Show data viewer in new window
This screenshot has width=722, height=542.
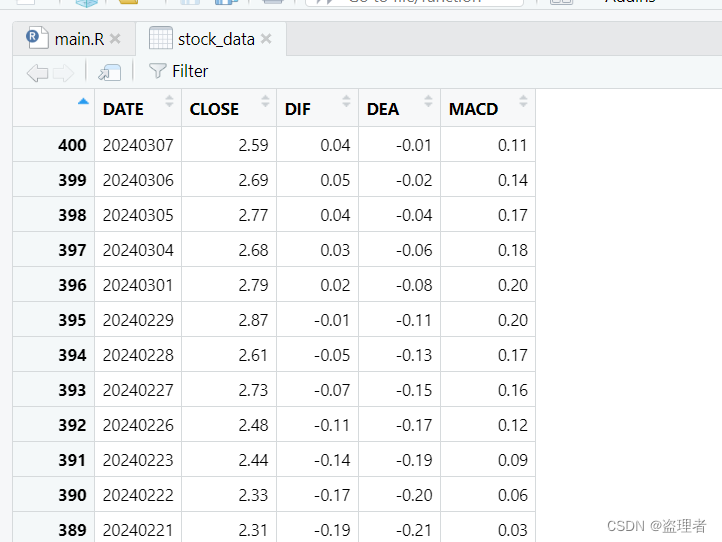point(110,72)
